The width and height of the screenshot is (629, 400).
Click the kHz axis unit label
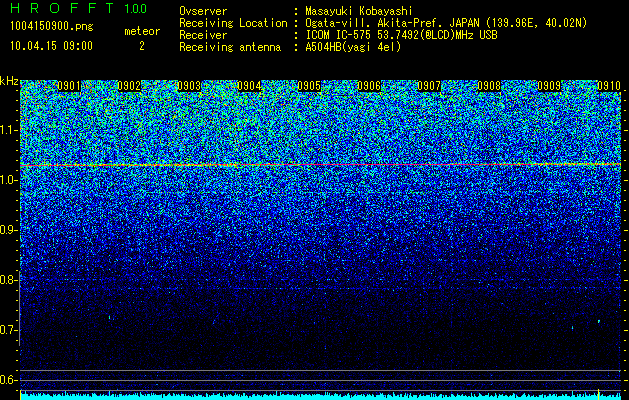coord(9,81)
